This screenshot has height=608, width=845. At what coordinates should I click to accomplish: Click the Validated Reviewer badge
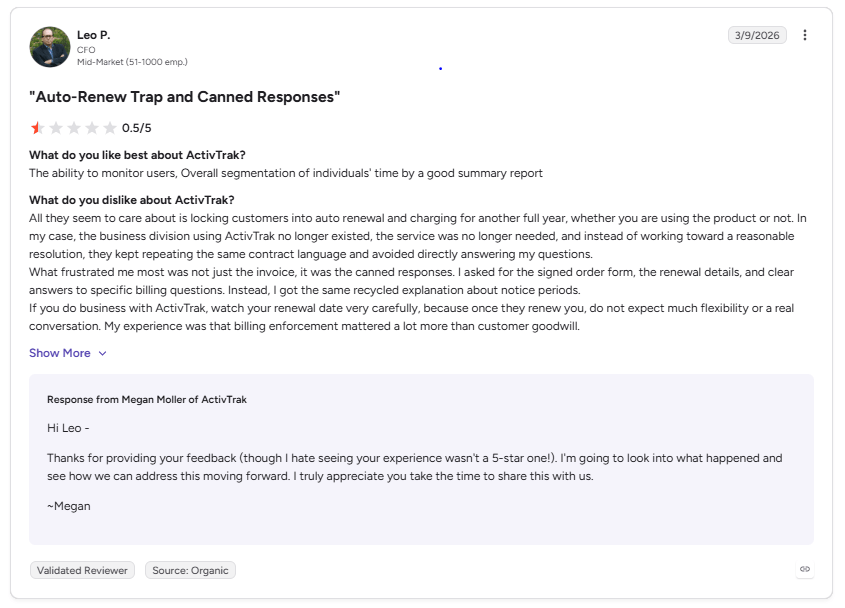coord(82,570)
